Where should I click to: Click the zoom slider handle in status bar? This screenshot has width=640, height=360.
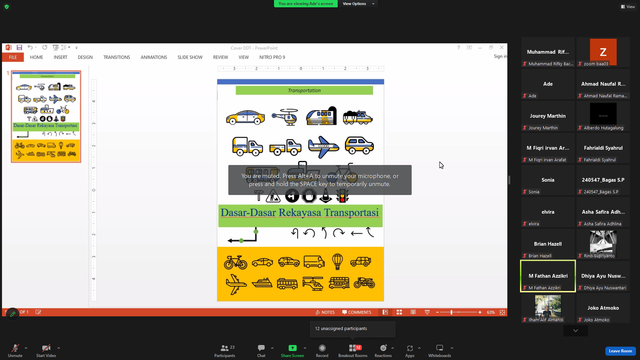point(451,312)
